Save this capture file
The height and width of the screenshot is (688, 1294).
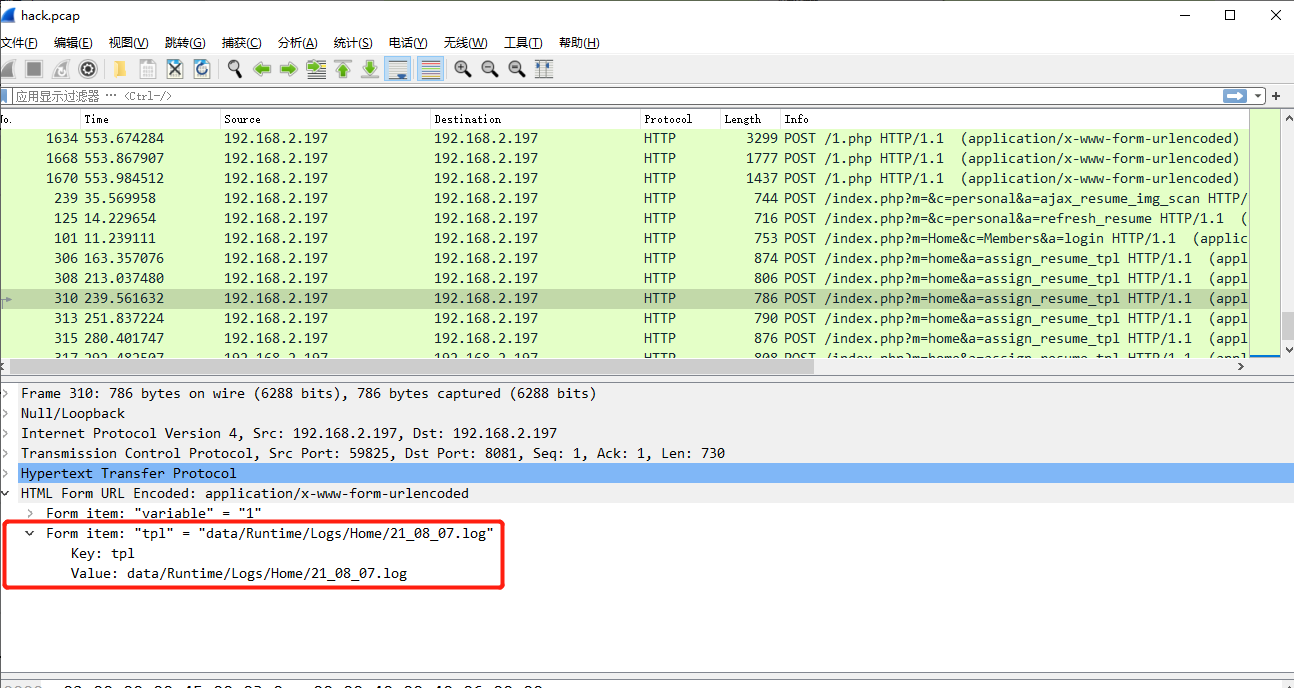tap(147, 69)
